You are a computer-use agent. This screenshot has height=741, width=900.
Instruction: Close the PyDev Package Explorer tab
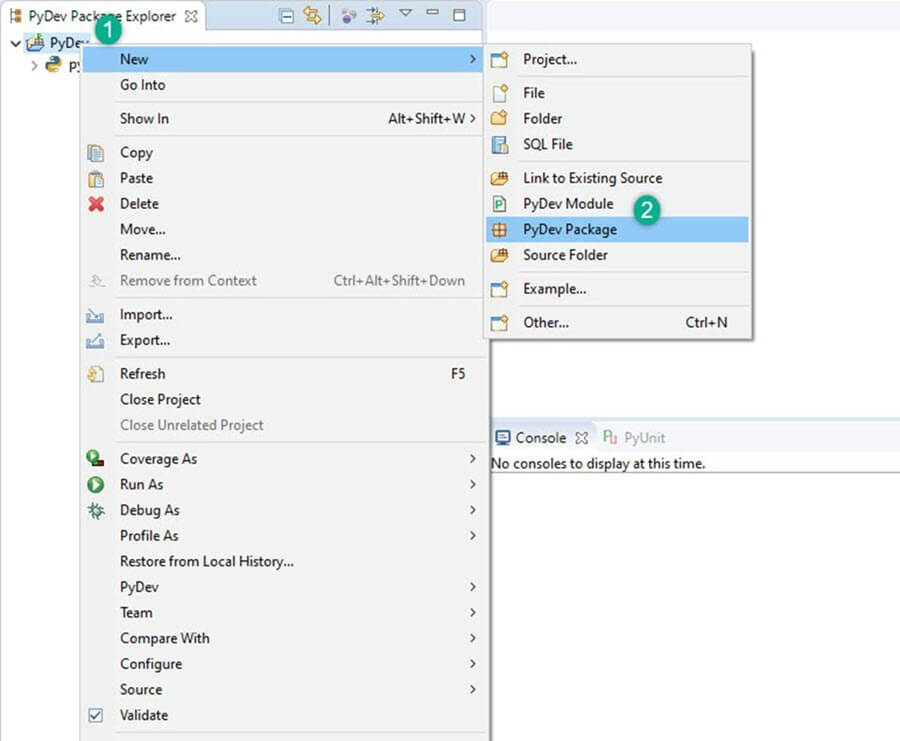(191, 17)
